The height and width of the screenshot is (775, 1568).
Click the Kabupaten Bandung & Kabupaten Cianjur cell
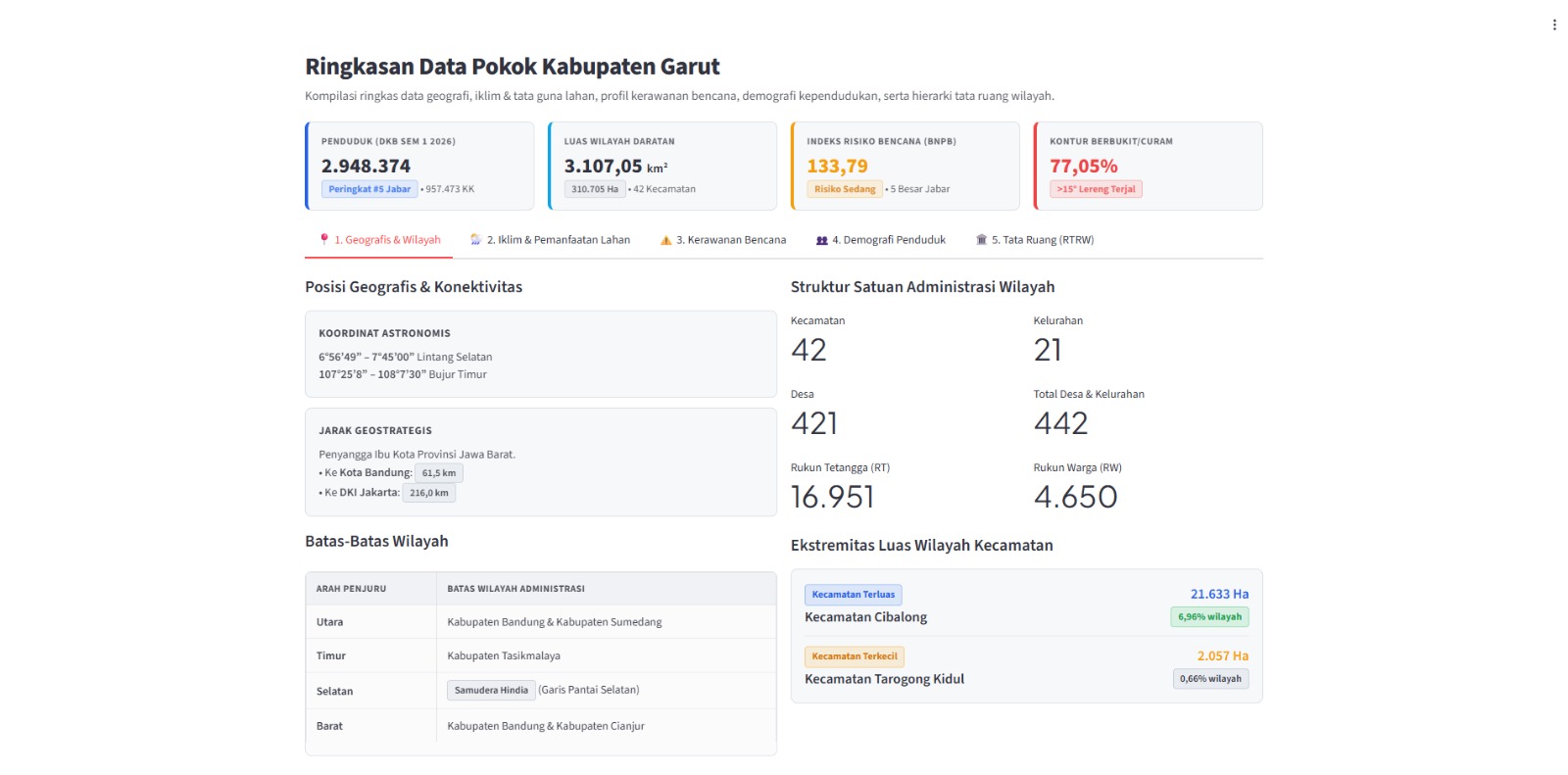point(606,726)
